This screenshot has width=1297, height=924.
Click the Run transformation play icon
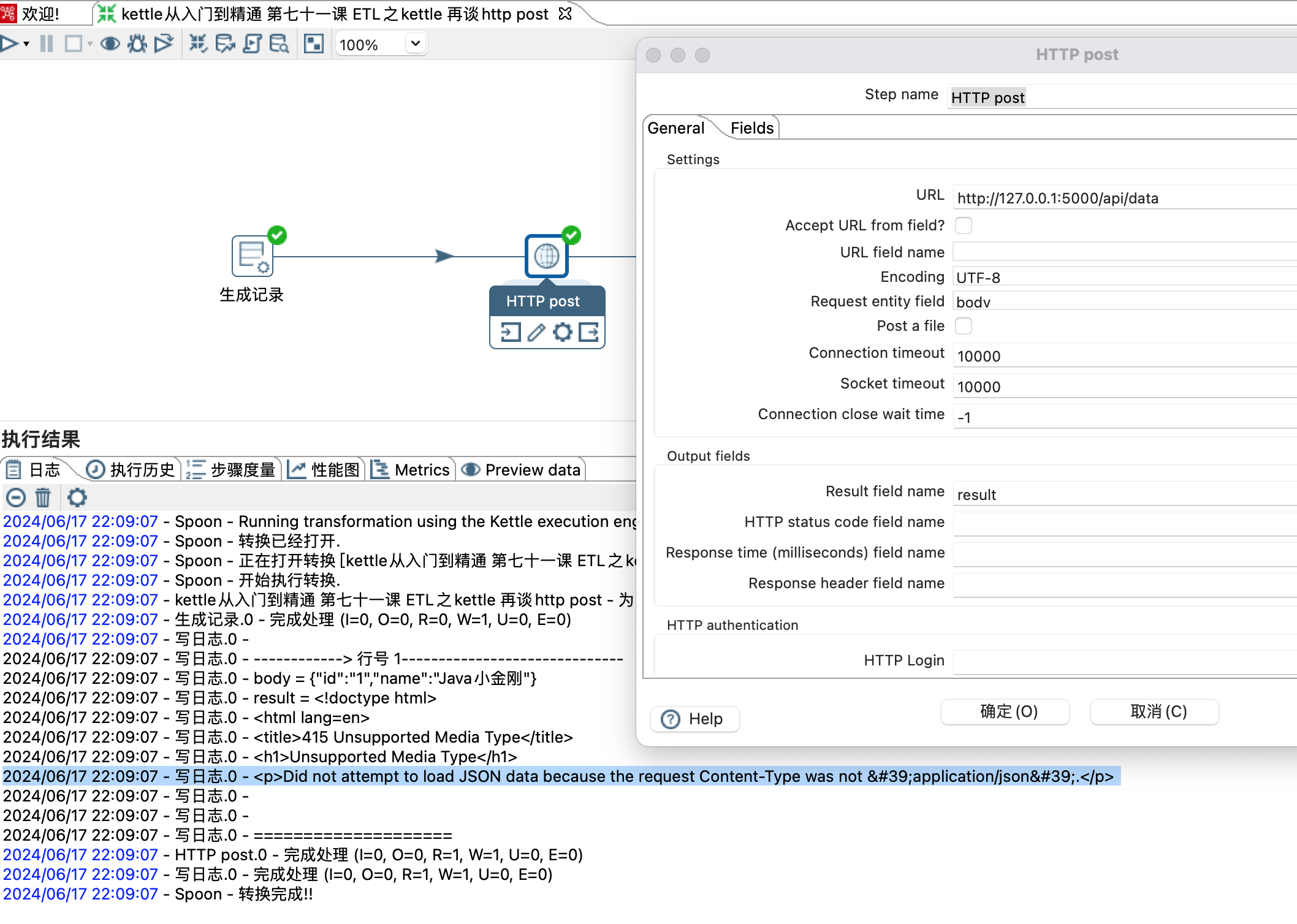click(x=9, y=44)
